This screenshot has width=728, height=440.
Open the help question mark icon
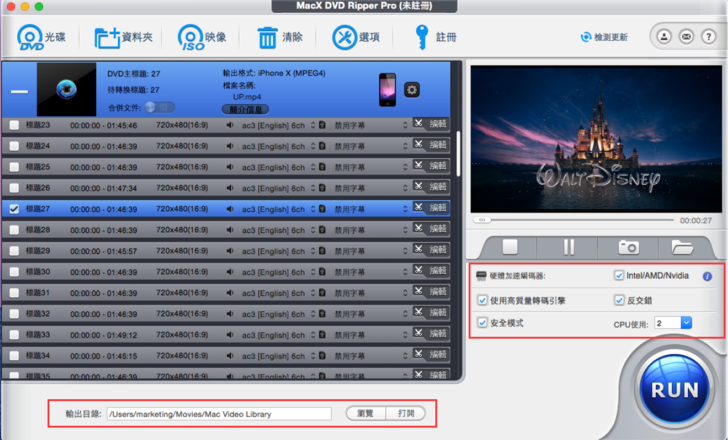coord(708,36)
